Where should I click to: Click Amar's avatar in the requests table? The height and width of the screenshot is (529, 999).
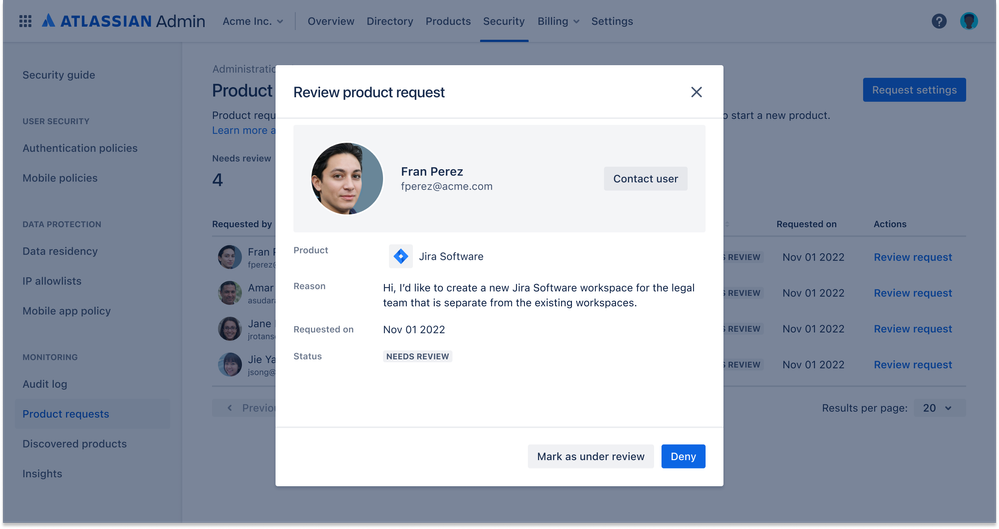(x=229, y=293)
